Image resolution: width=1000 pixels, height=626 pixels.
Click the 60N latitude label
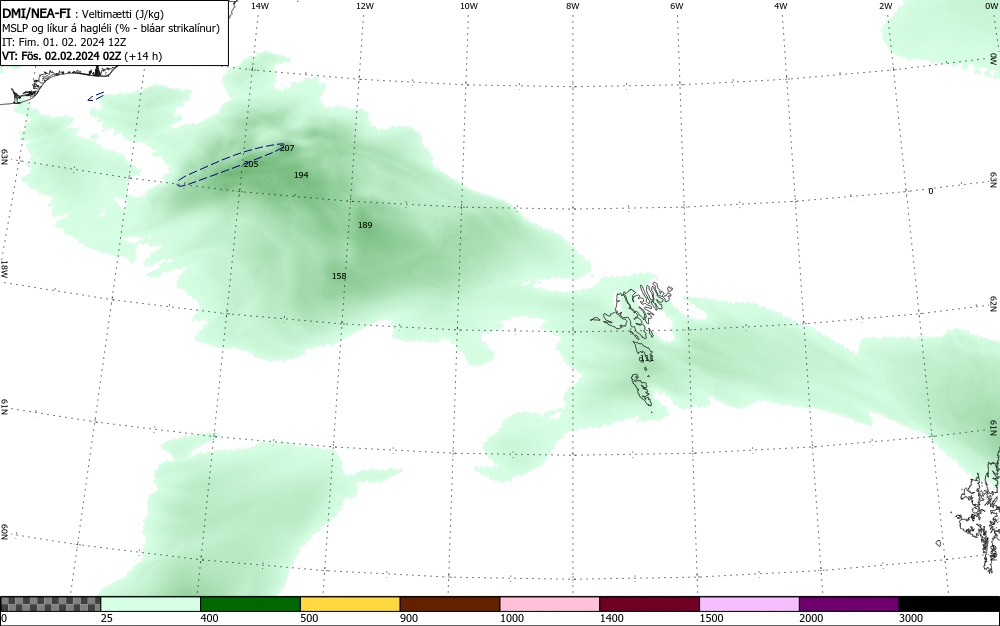(x=4, y=532)
